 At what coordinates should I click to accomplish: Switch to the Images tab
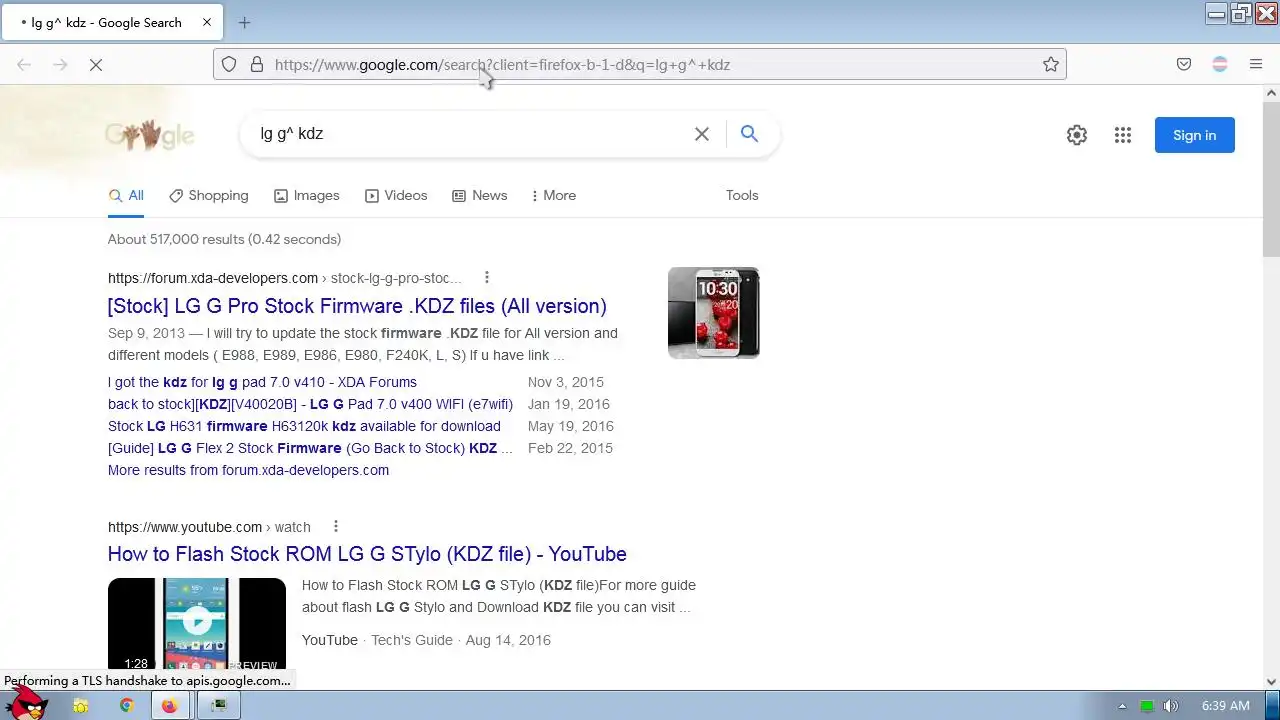tap(307, 195)
